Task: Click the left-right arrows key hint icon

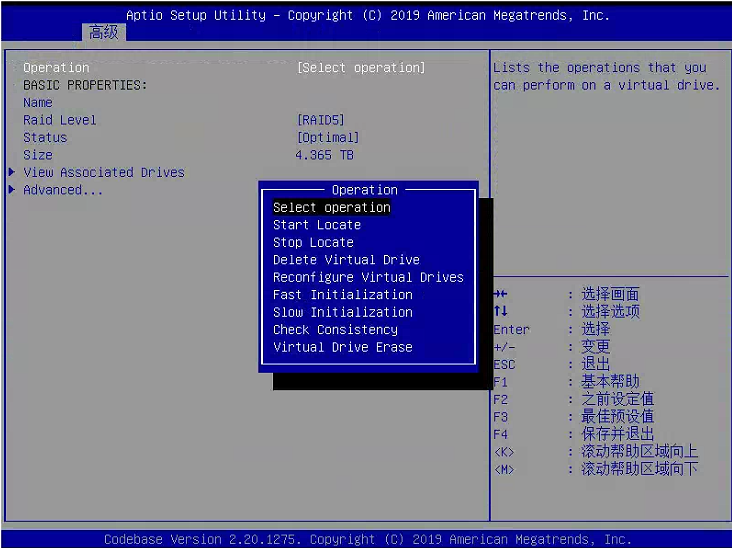Action: click(x=500, y=294)
